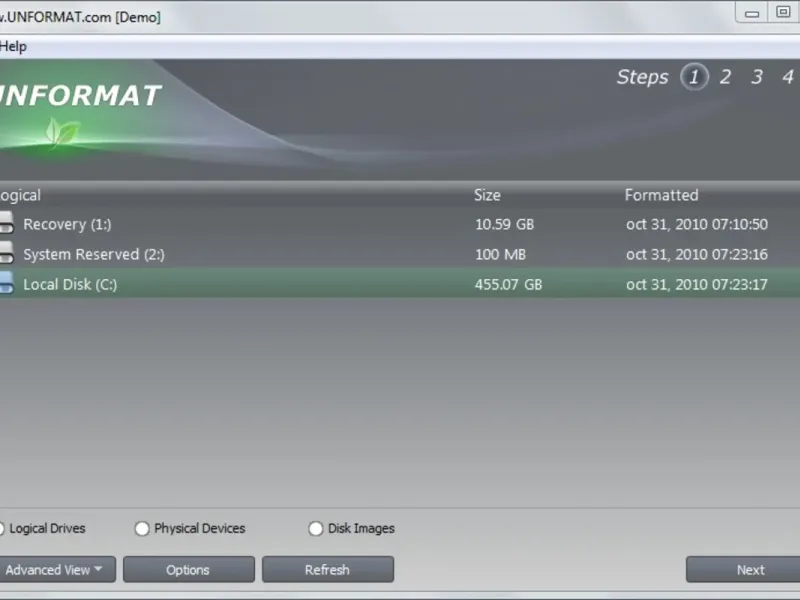800x600 pixels.
Task: Sort by the Size column header
Action: 487,195
